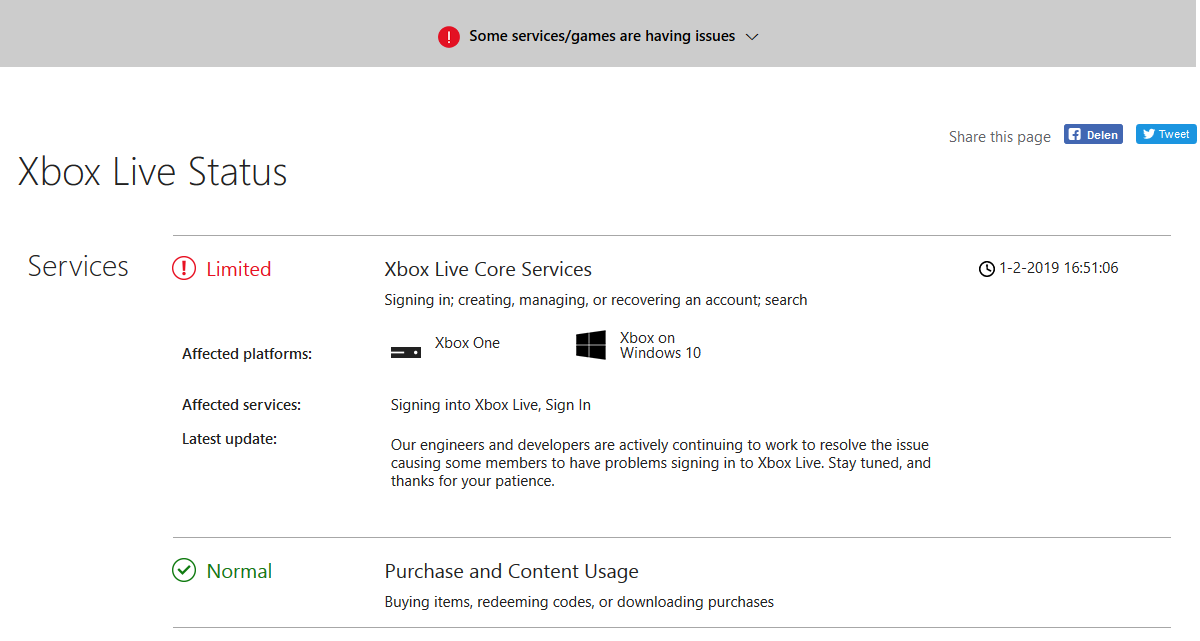Click 'Some services/games are having issues' text

(x=602, y=36)
